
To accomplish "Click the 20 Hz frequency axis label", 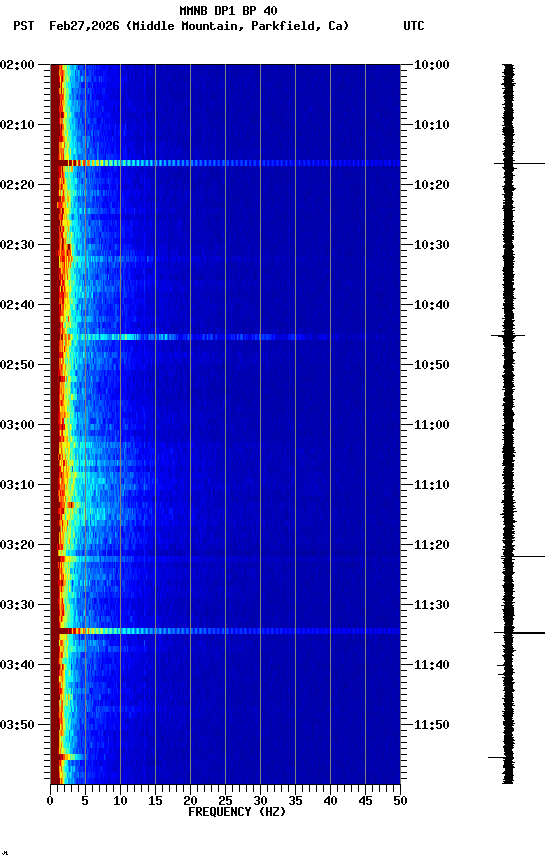I will (x=190, y=801).
